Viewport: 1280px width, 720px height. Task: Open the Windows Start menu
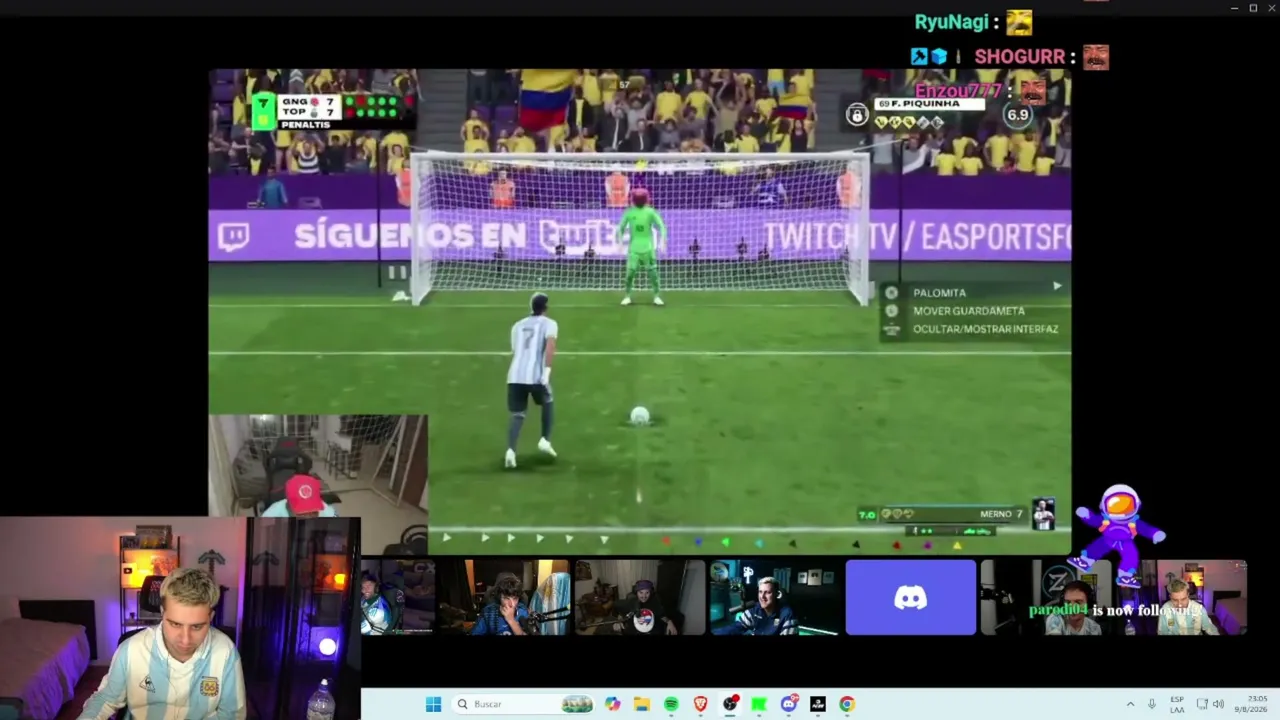[x=433, y=704]
